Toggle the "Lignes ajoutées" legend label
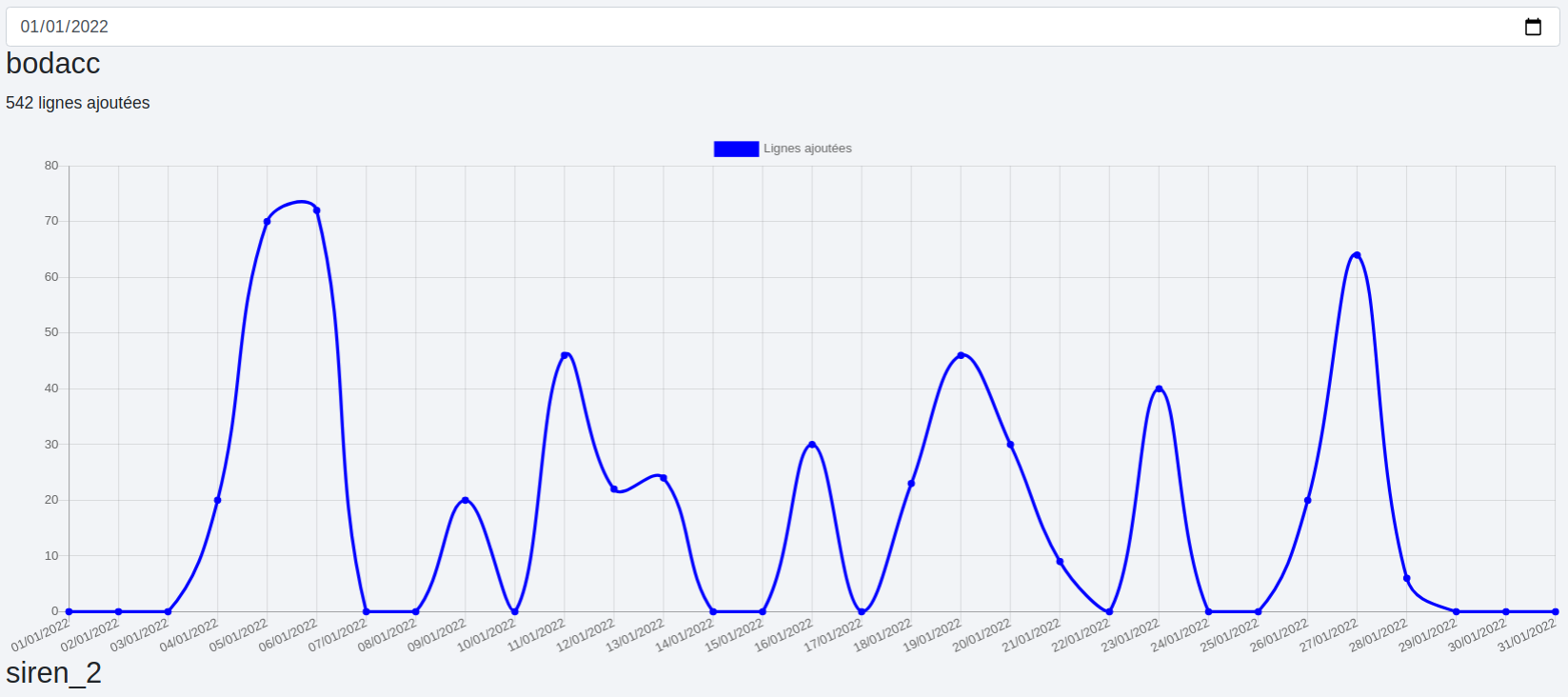The image size is (1568, 697). [807, 149]
